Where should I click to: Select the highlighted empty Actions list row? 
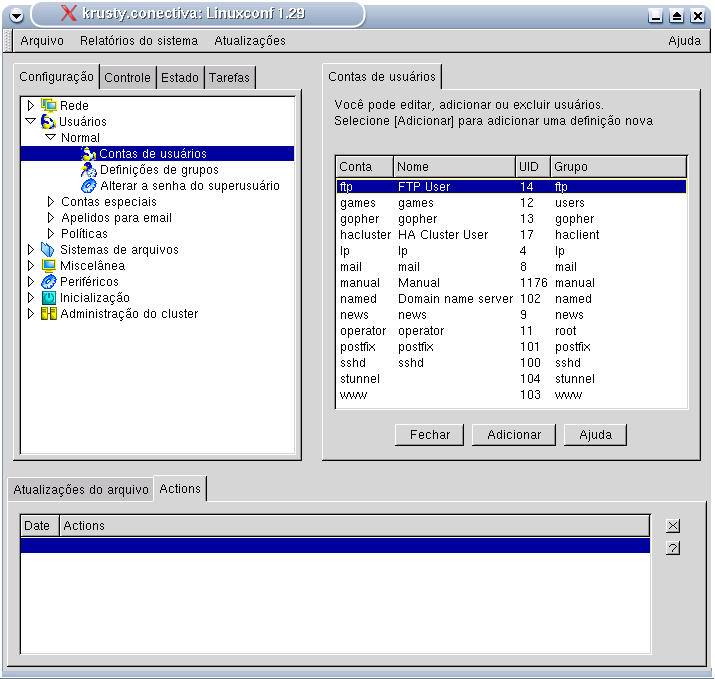[x=335, y=545]
